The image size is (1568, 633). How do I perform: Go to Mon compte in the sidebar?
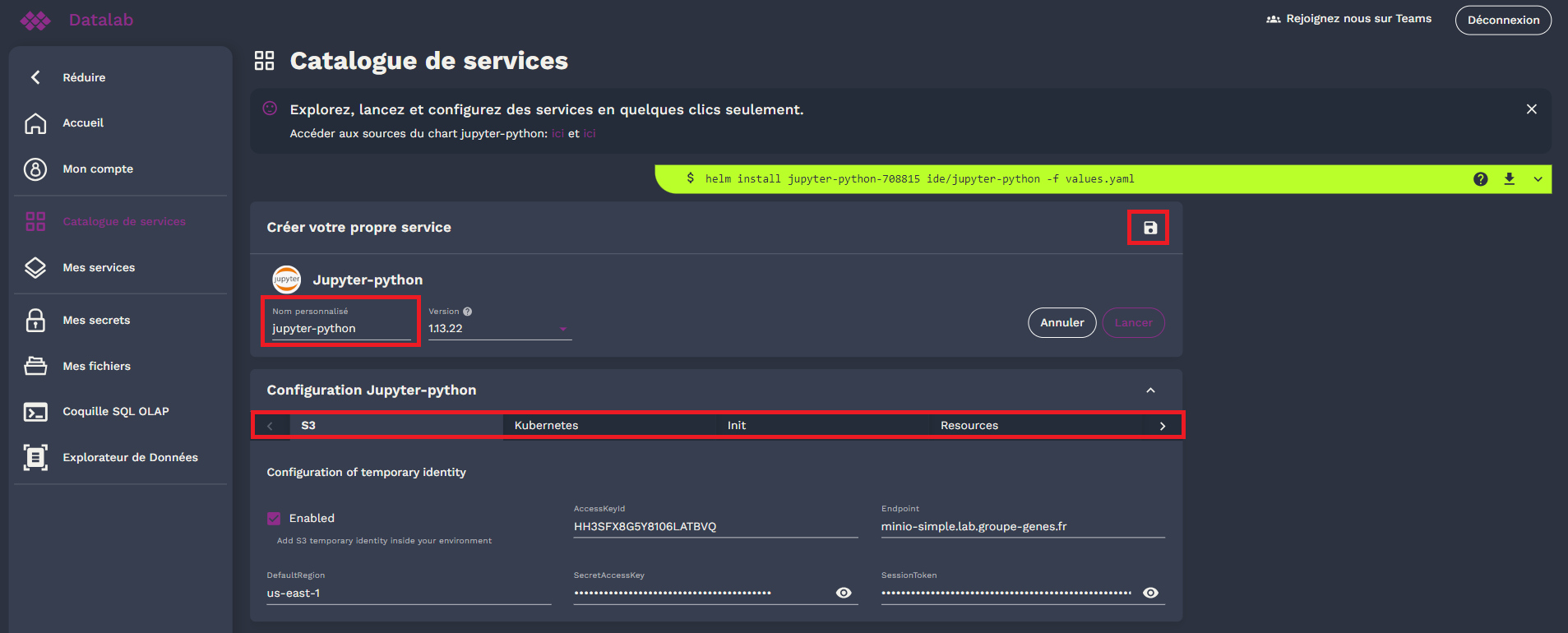click(97, 169)
